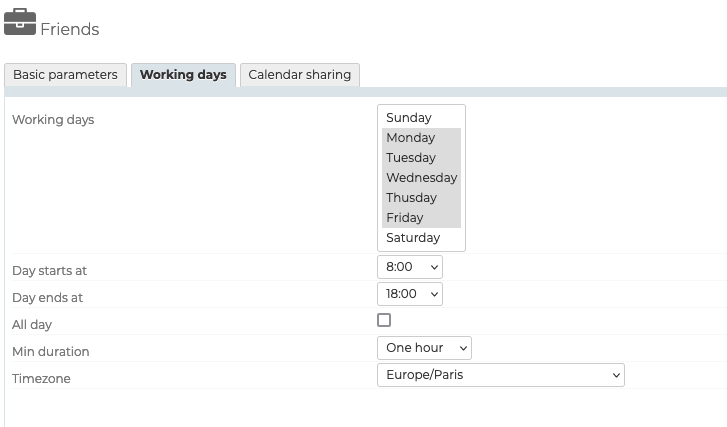Open the Day starts at dropdown

(x=410, y=268)
